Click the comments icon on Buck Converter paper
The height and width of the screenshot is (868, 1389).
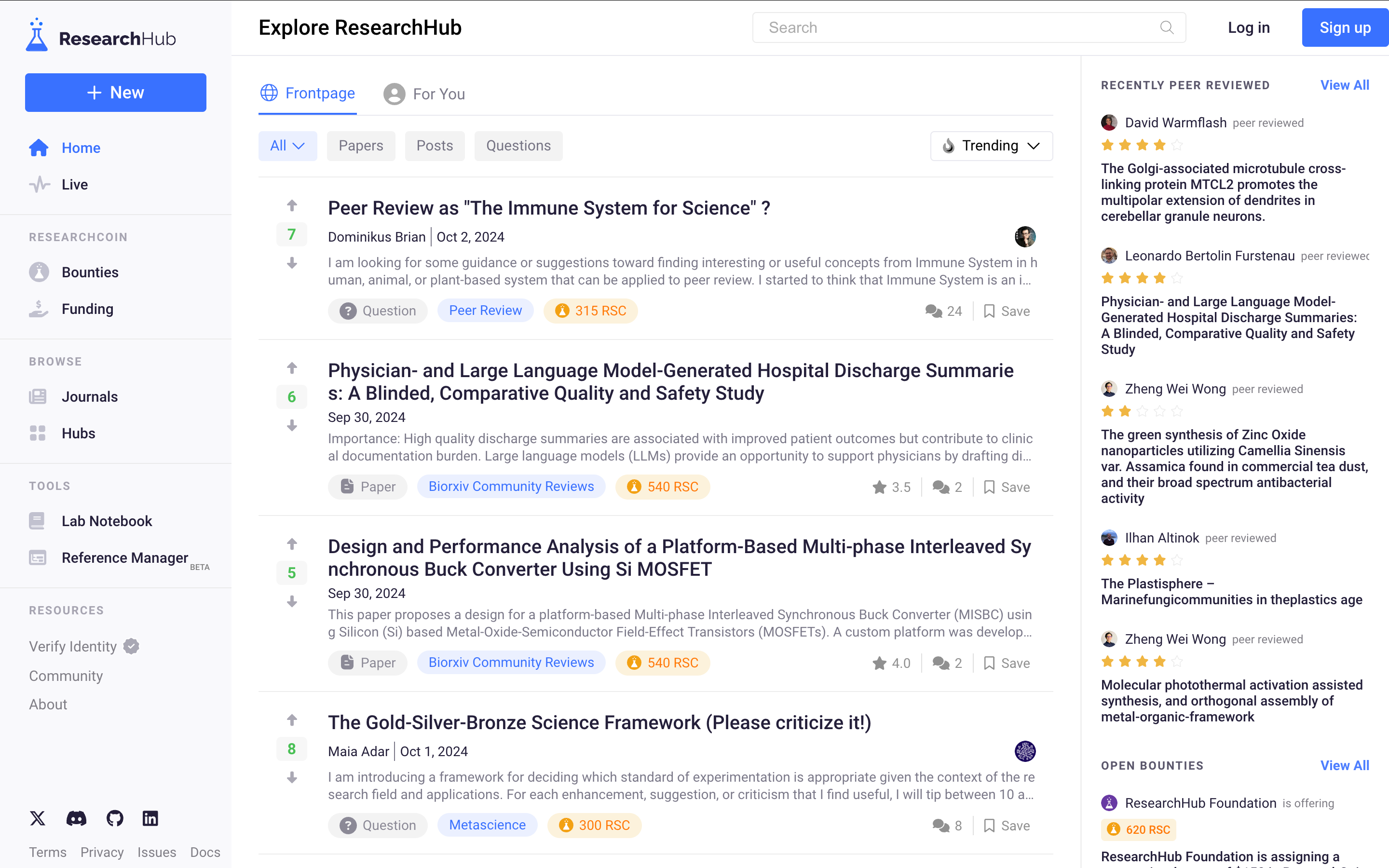941,663
